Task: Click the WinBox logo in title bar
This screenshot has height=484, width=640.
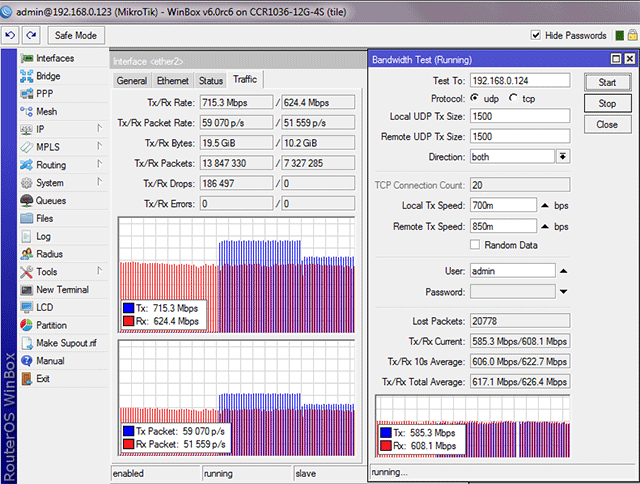Action: pos(7,12)
